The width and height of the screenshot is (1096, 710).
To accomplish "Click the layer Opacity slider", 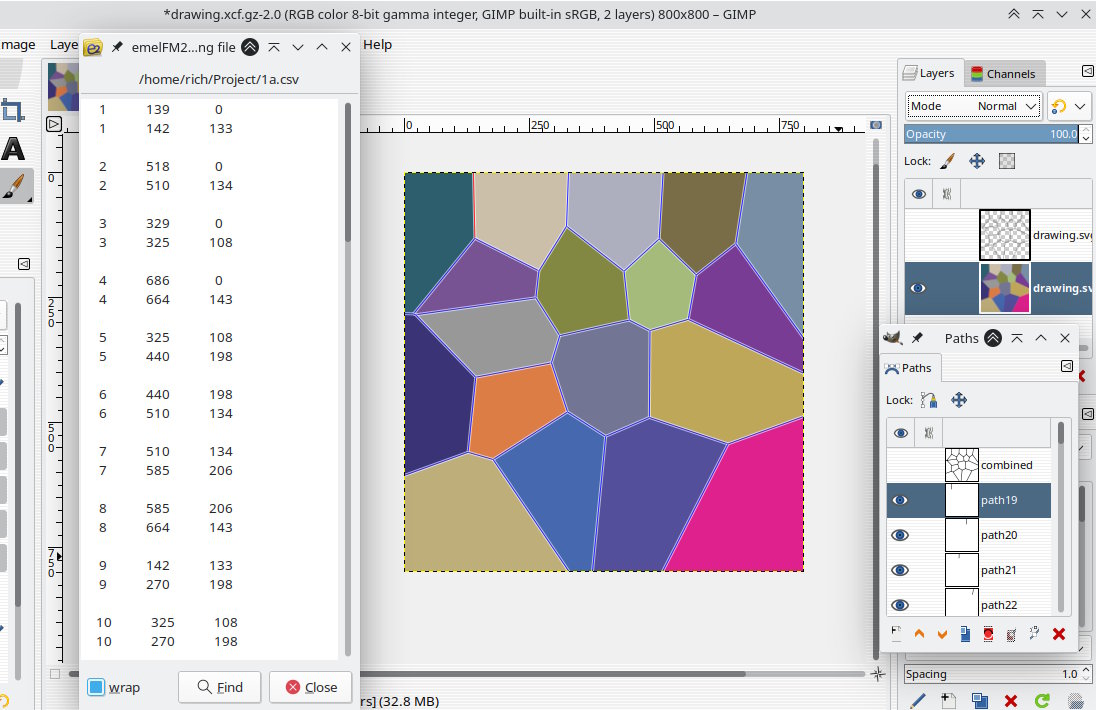I will pyautogui.click(x=990, y=134).
